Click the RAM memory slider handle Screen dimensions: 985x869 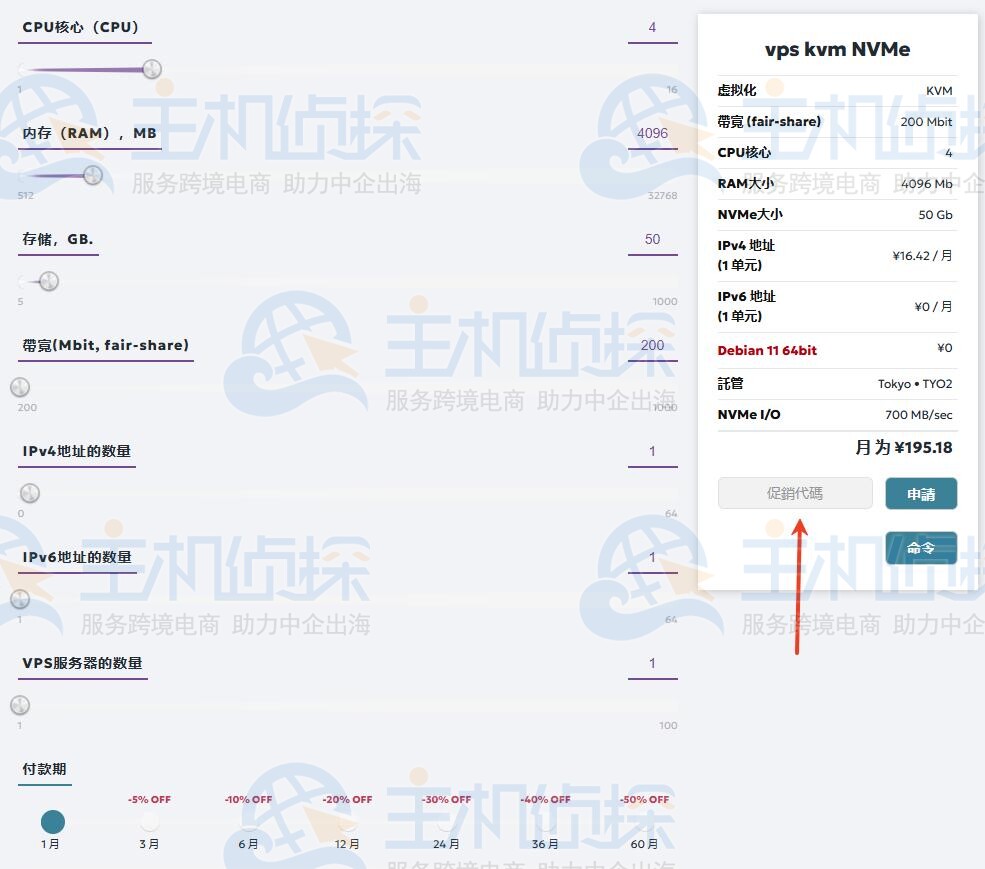point(93,175)
